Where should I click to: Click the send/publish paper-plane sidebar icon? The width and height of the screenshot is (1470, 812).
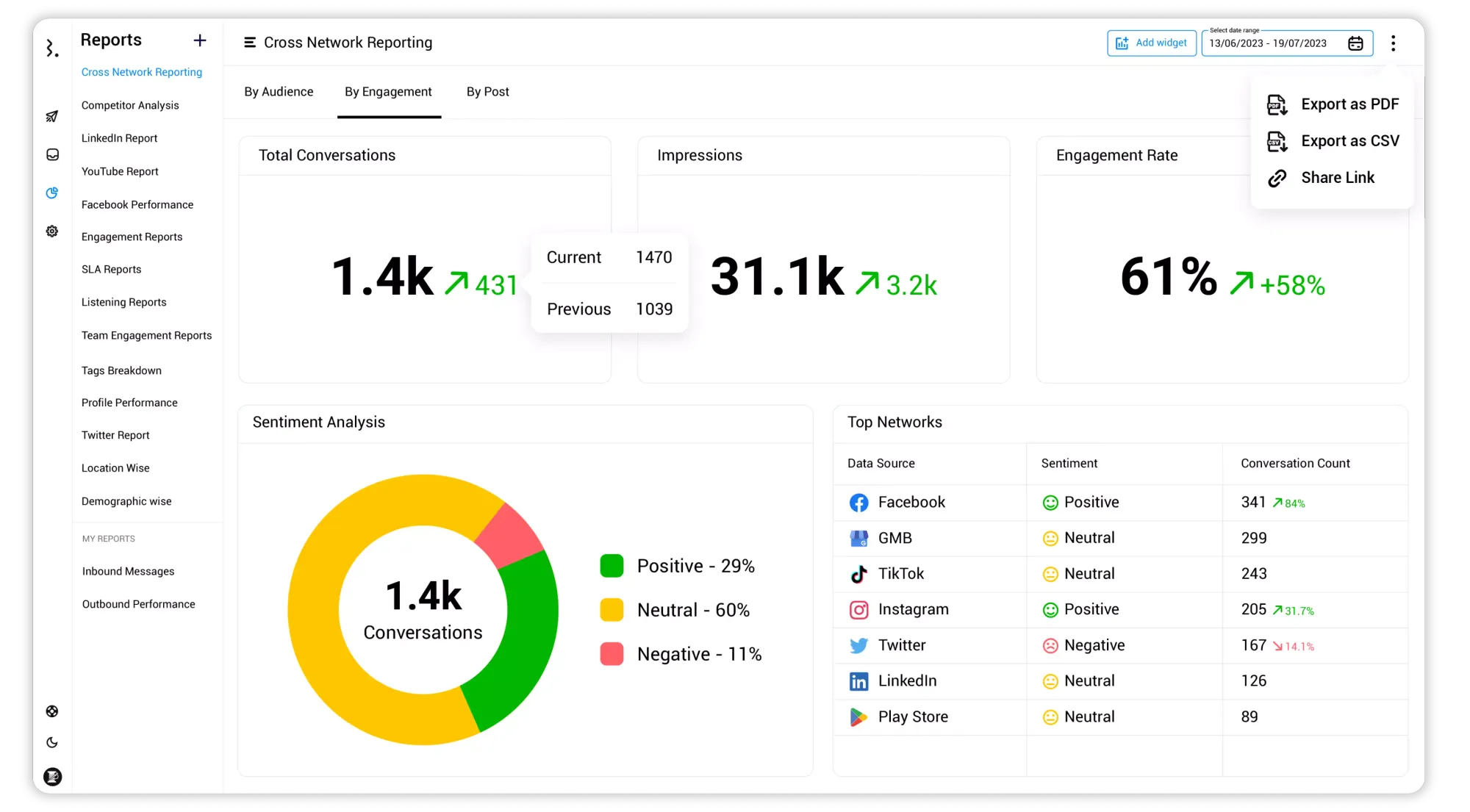click(52, 116)
